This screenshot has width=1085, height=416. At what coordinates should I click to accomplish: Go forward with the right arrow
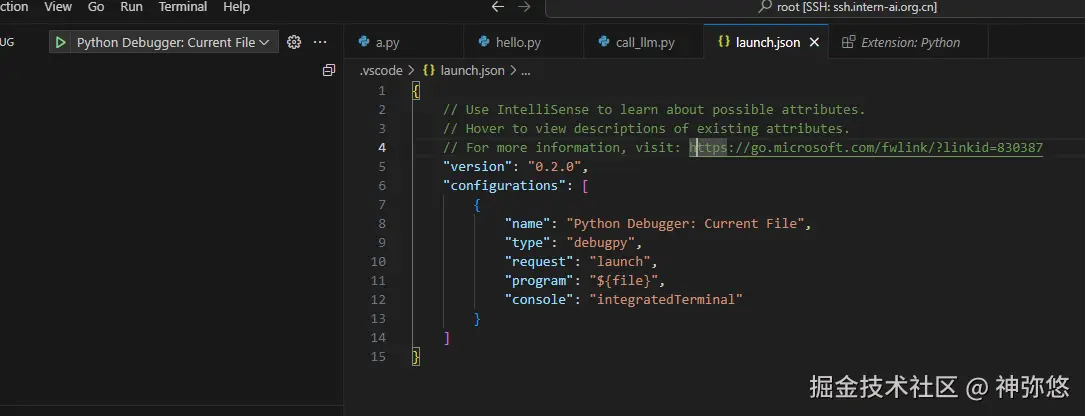pyautogui.click(x=525, y=7)
